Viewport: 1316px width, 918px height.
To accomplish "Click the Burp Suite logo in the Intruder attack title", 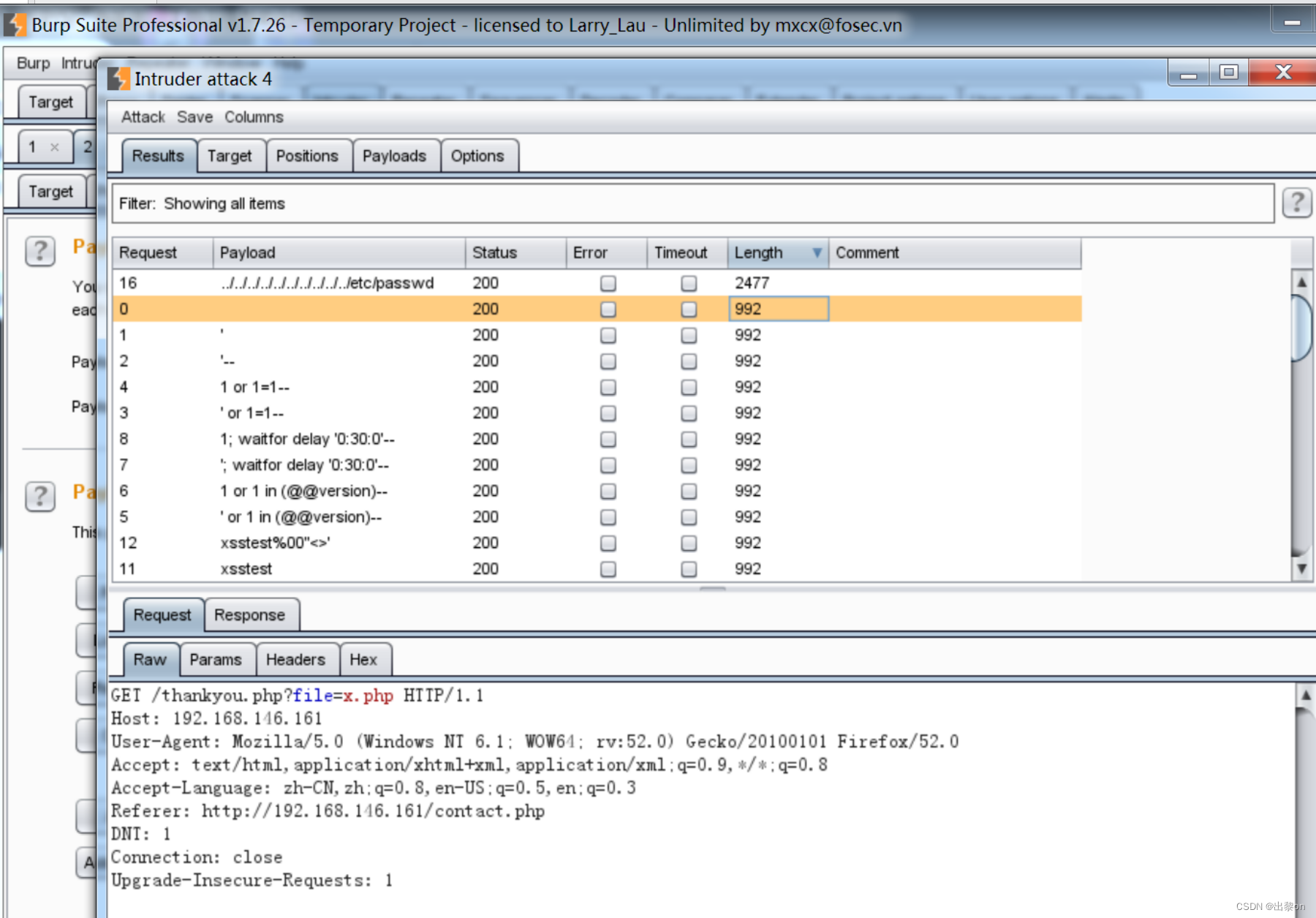I will click(x=118, y=79).
